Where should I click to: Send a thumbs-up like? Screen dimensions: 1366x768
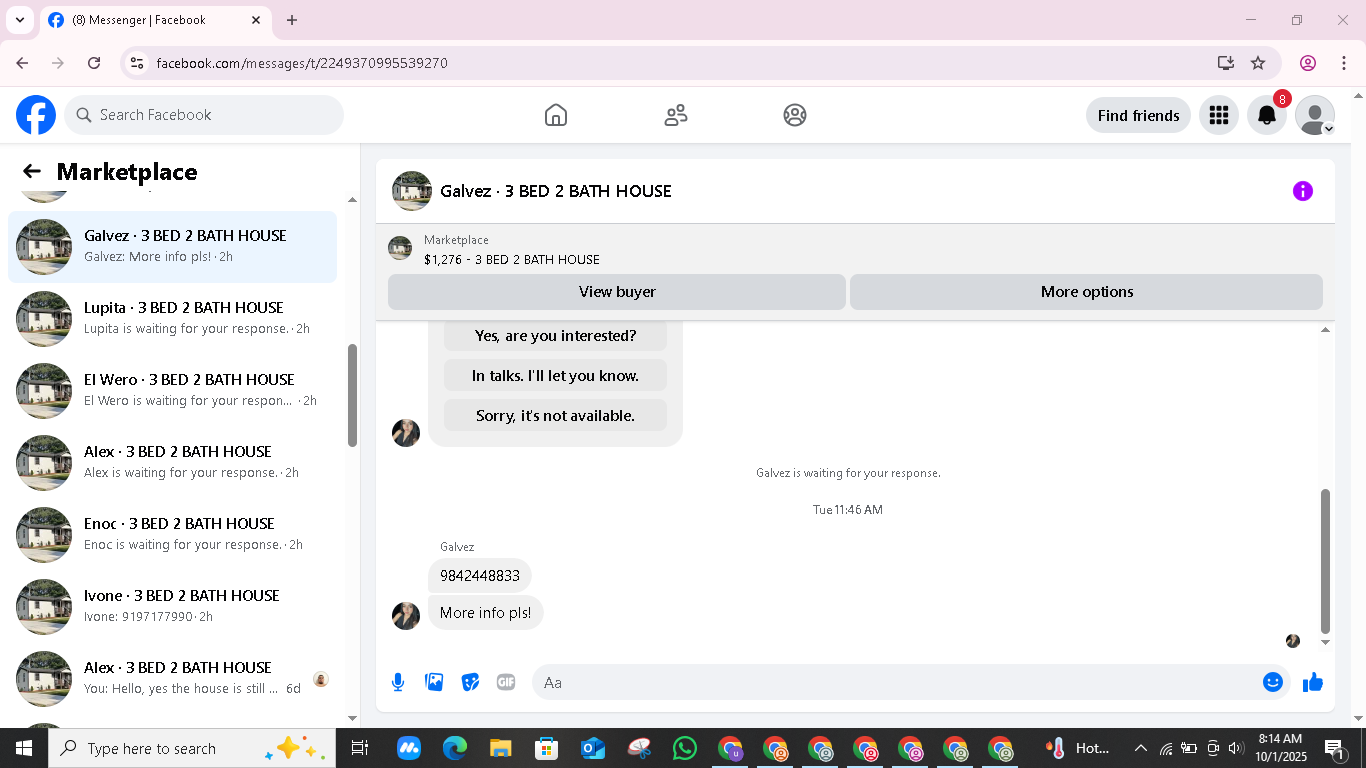(1313, 682)
